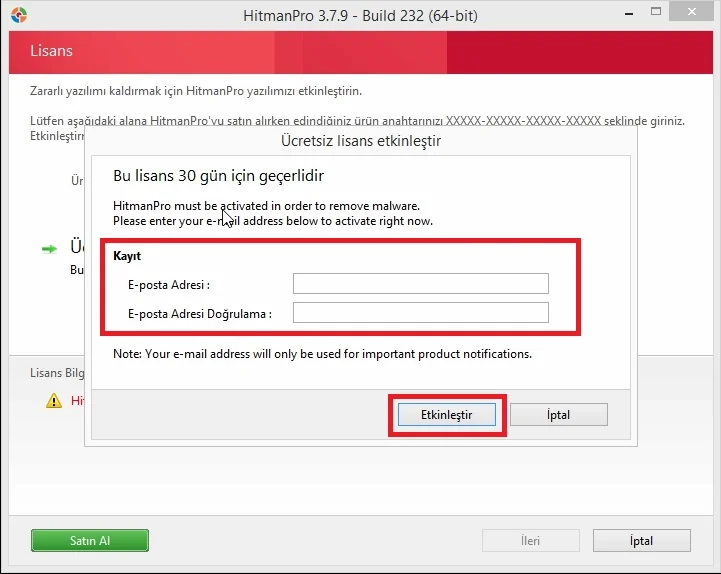Click the note about e-mail address usage
Image resolution: width=721 pixels, height=574 pixels.
(x=322, y=354)
